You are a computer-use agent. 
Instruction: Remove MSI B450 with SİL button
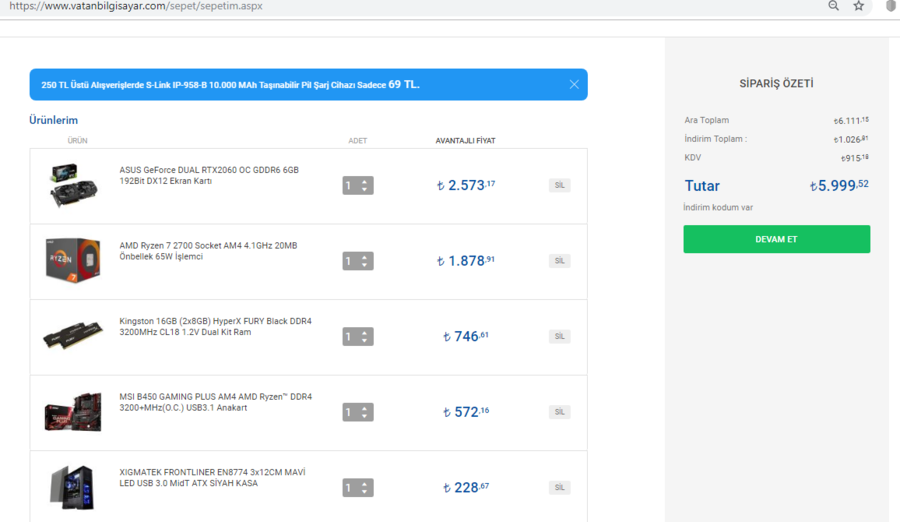pos(560,412)
